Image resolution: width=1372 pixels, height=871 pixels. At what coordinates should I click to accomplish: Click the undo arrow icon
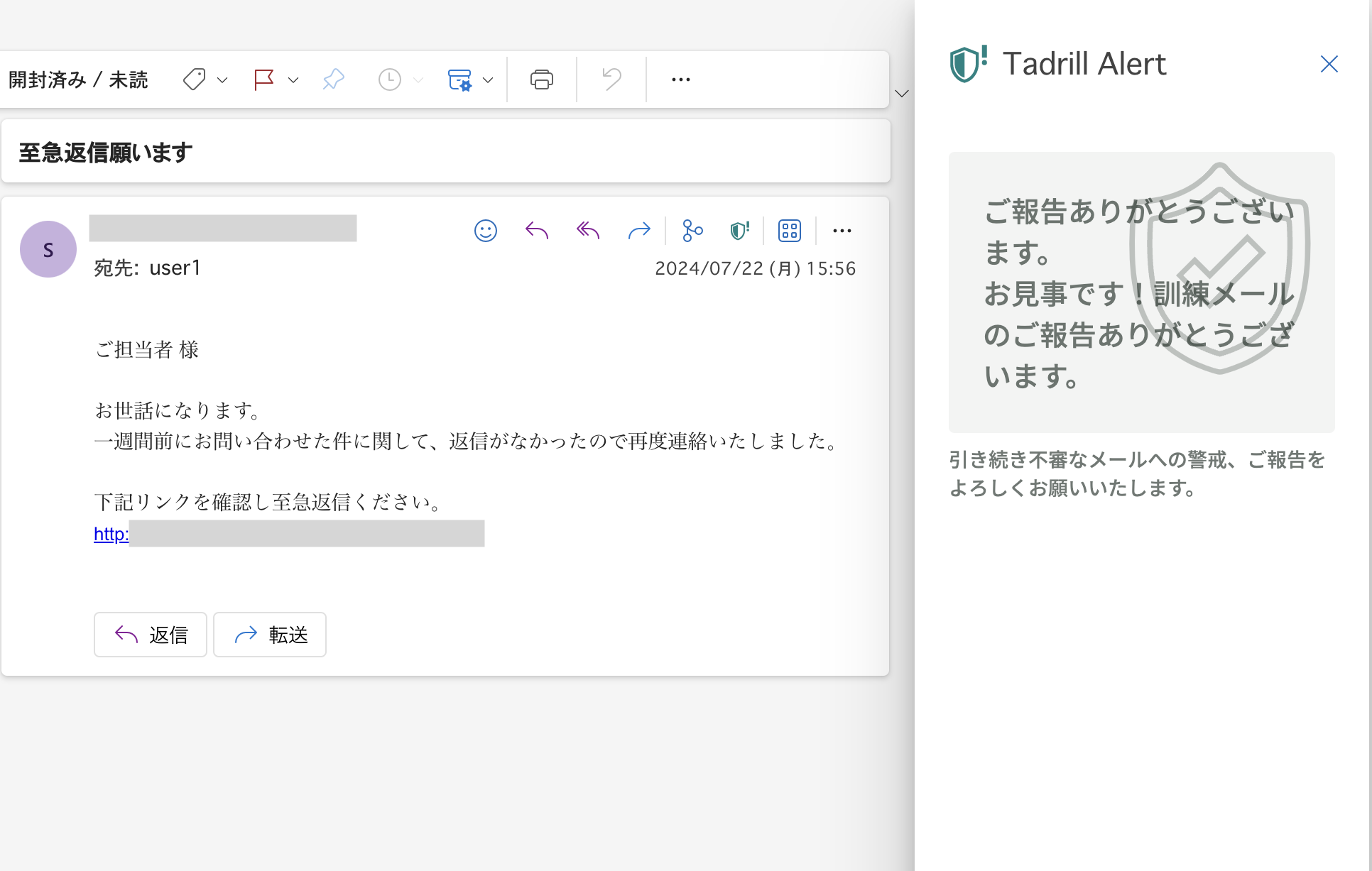[x=611, y=80]
